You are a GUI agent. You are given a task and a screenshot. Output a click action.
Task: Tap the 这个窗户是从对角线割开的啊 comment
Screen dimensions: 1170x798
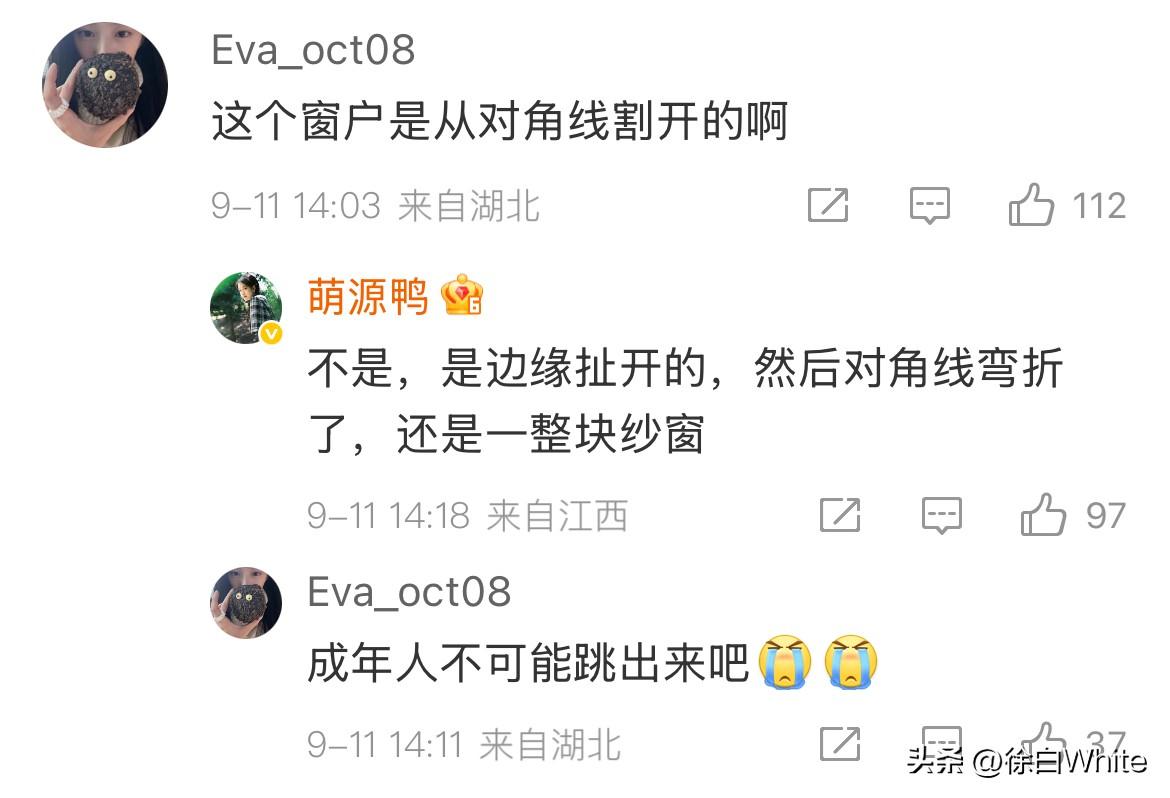(500, 121)
